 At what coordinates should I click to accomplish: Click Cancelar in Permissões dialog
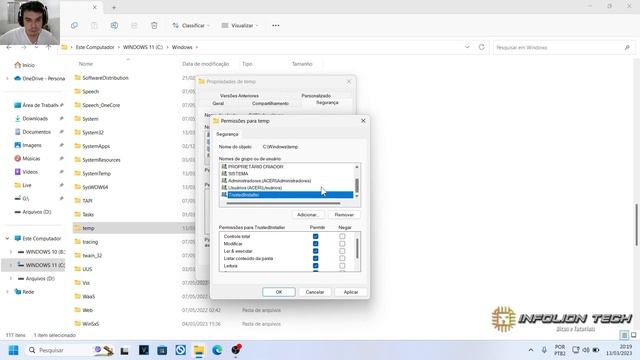click(315, 292)
